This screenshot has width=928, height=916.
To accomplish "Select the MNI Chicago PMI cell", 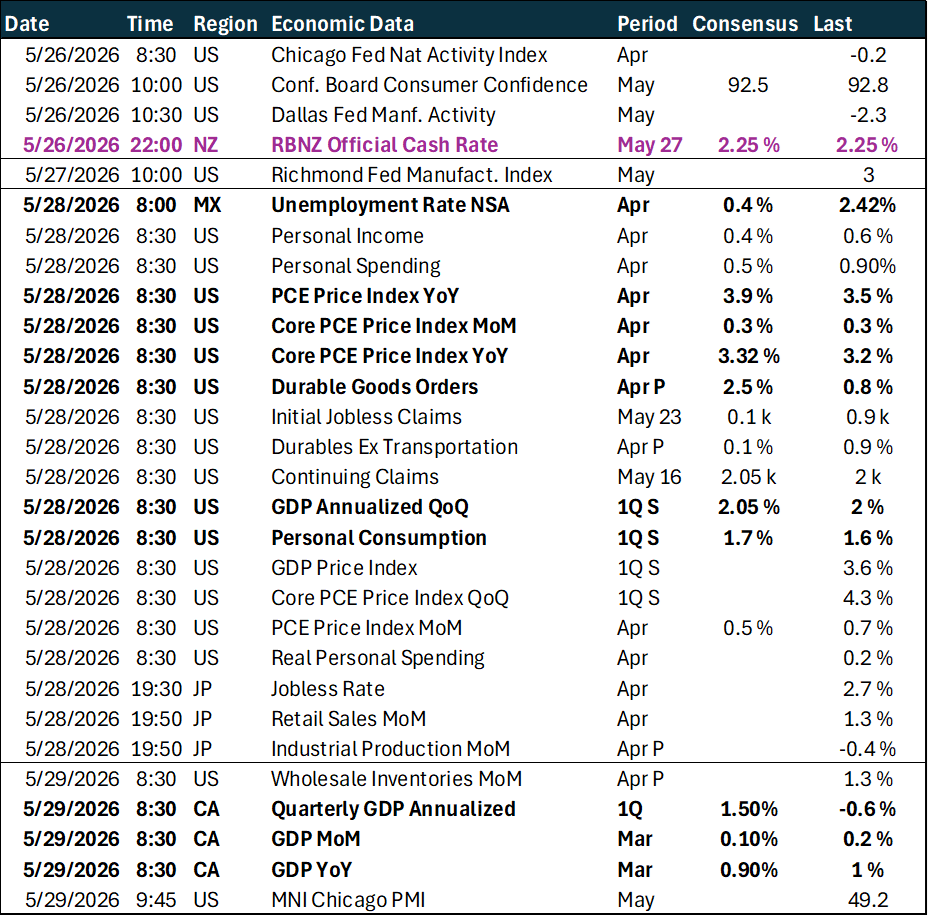I will [348, 900].
